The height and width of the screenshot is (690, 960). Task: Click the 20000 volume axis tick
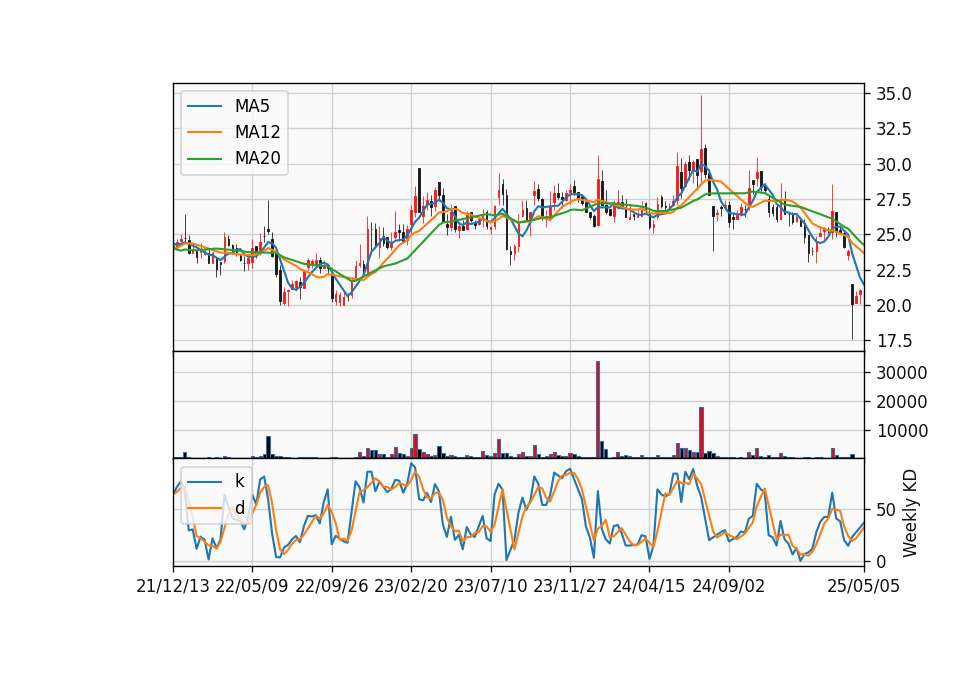pos(902,402)
